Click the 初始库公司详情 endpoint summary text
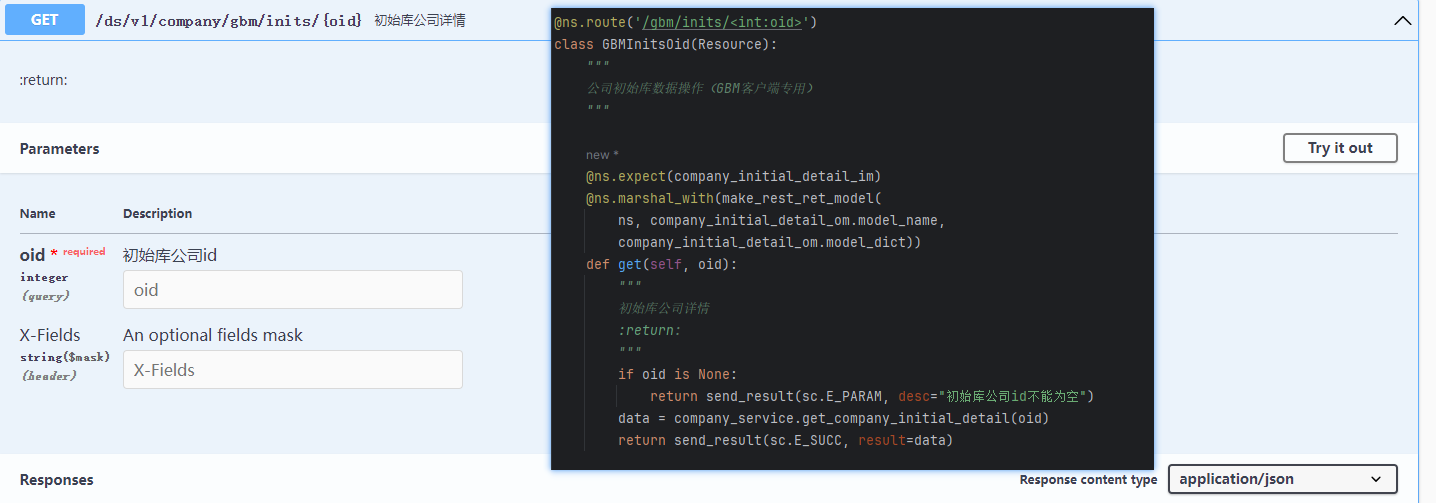Image resolution: width=1436 pixels, height=503 pixels. (419, 21)
